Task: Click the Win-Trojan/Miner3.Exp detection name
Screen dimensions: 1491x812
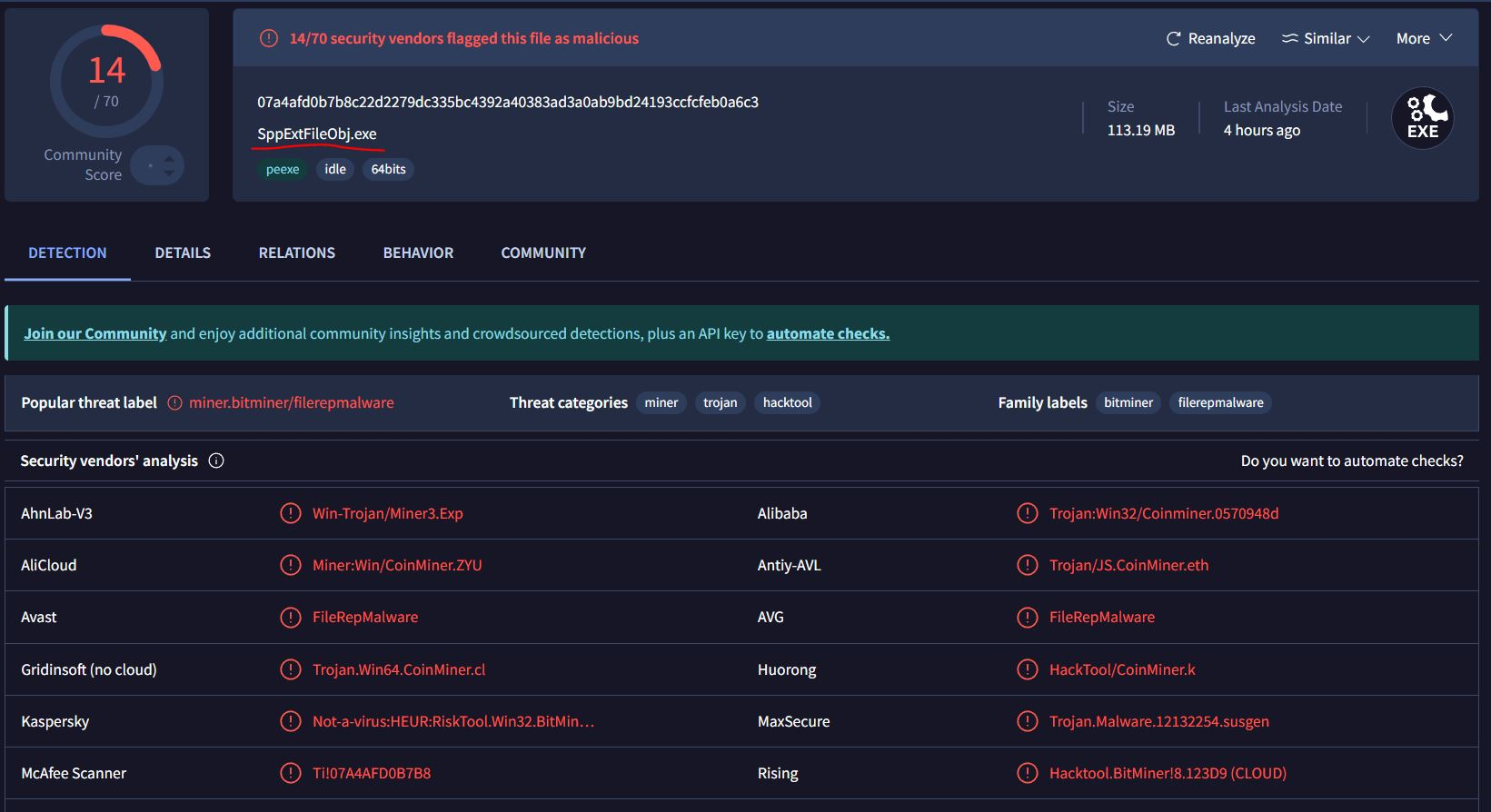Action: coord(388,513)
